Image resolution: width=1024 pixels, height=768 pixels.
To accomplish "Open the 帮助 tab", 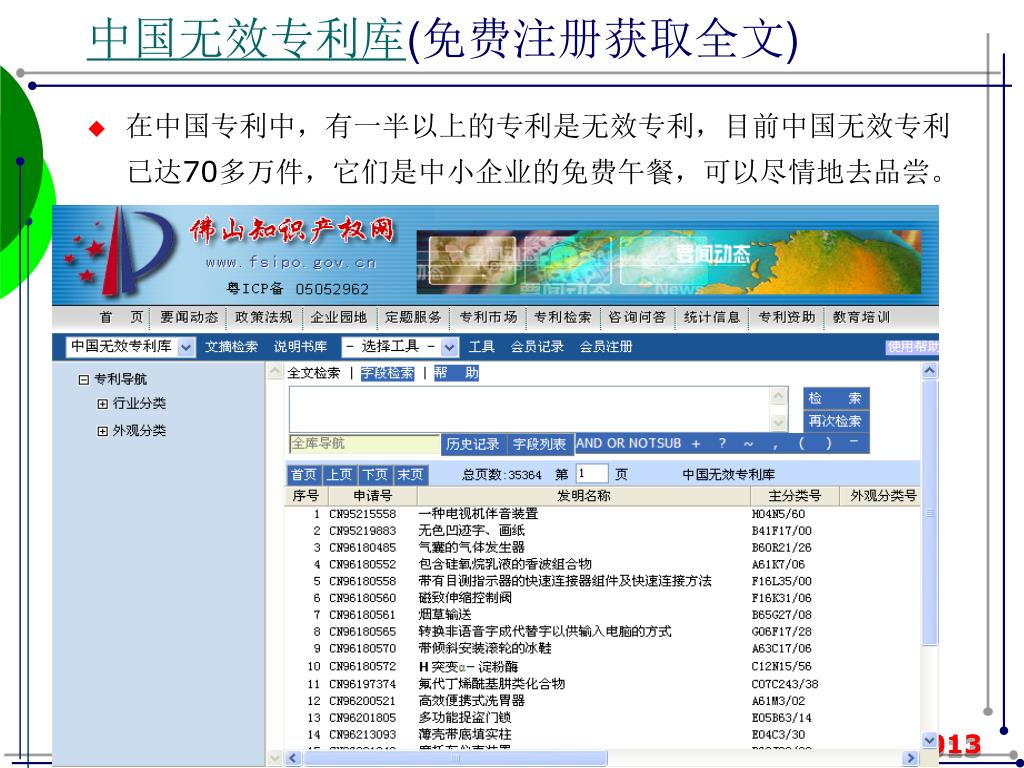I will tap(456, 373).
